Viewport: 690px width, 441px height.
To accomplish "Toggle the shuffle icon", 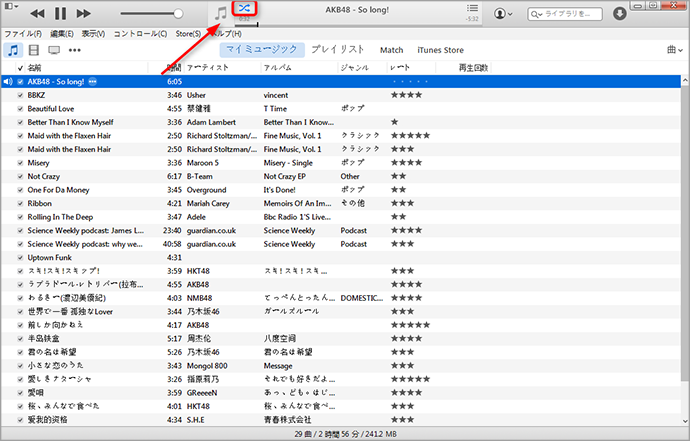I will click(x=245, y=8).
